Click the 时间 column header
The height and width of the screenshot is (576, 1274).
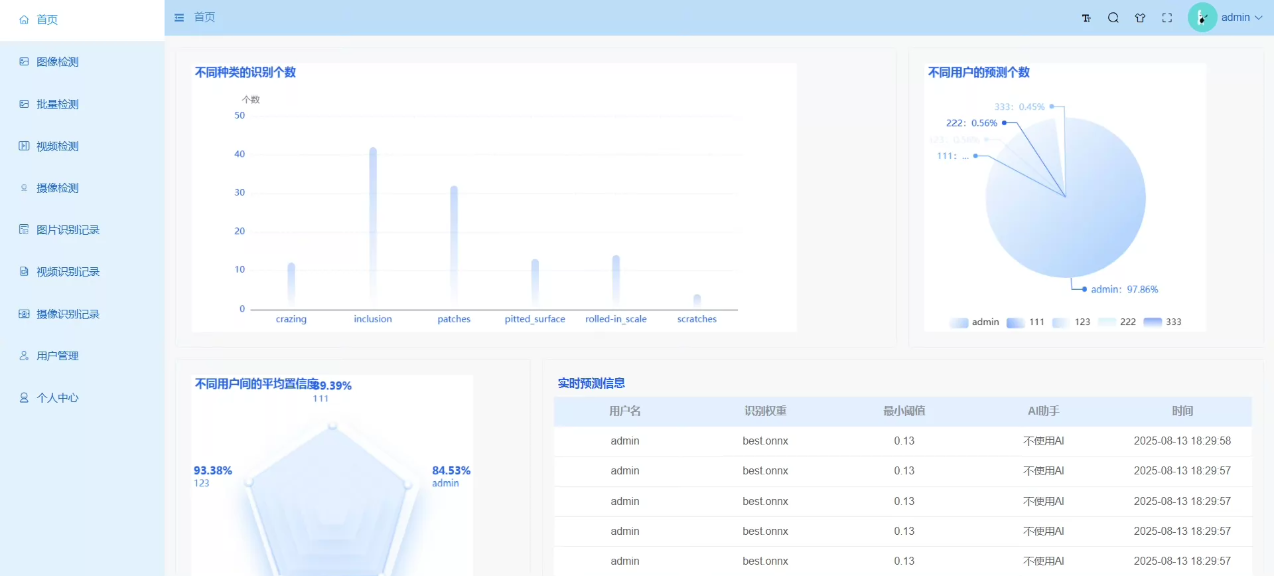click(1182, 411)
